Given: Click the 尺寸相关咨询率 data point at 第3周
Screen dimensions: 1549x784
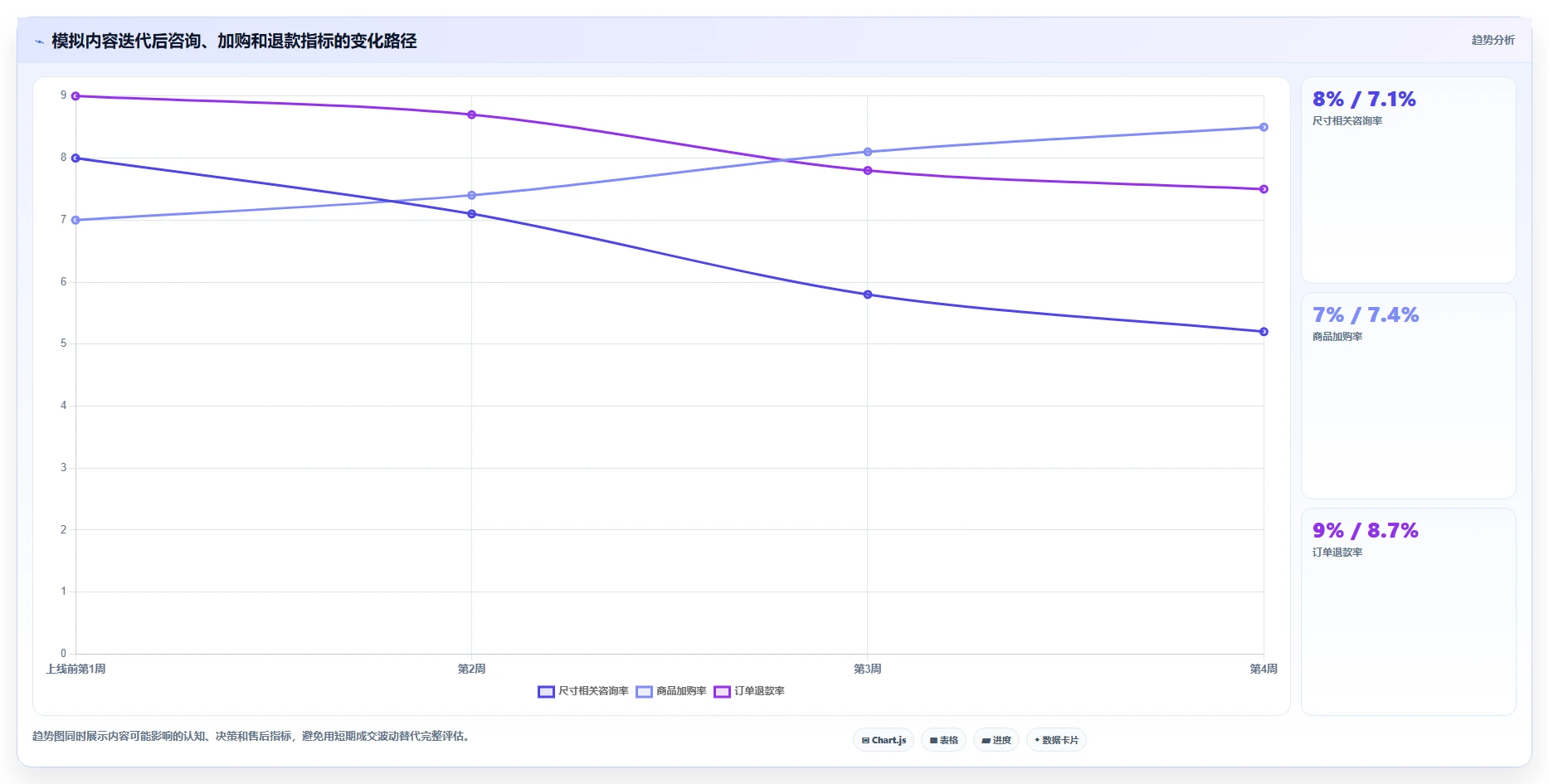Looking at the screenshot, I should click(x=868, y=295).
